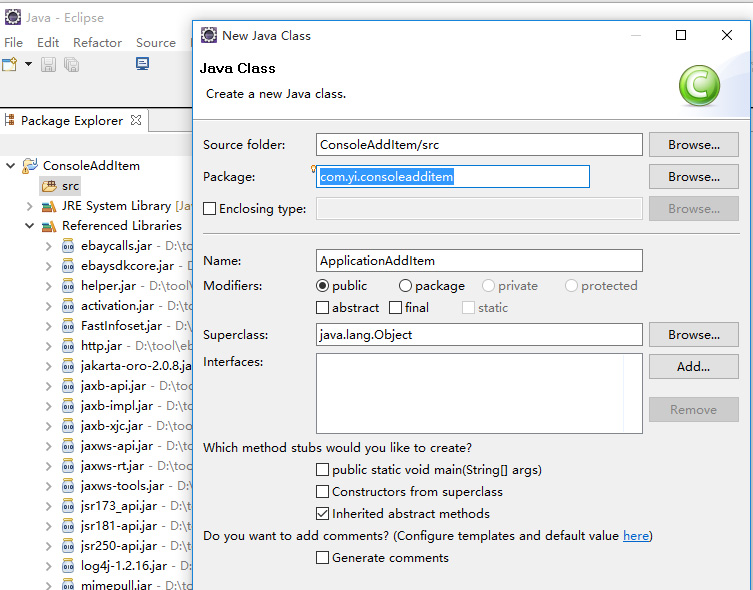The image size is (753, 590).
Task: Enable Constructors from superclass checkbox
Action: [x=322, y=492]
